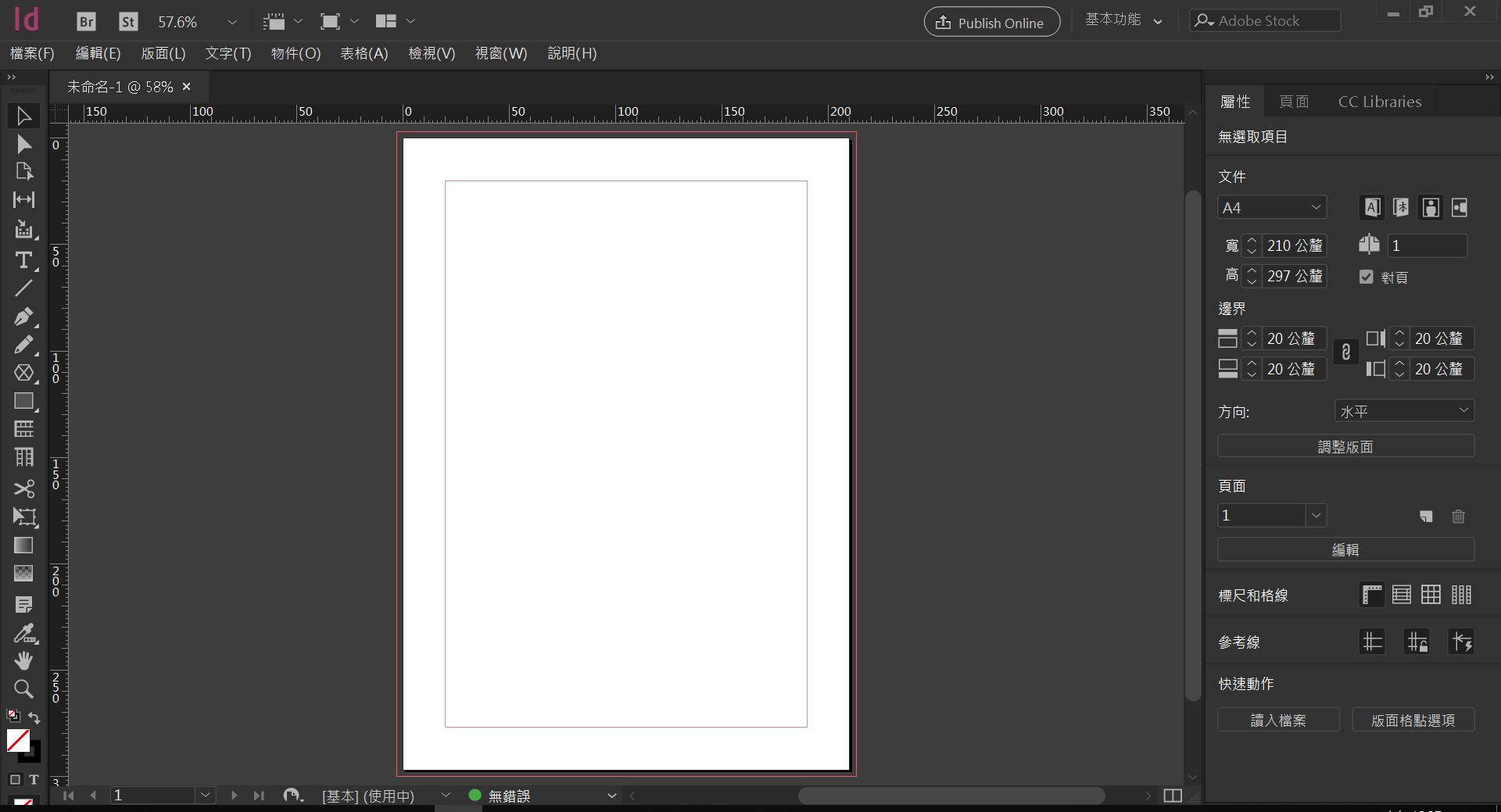Click the Publish Online button
The width and height of the screenshot is (1501, 812).
point(992,22)
